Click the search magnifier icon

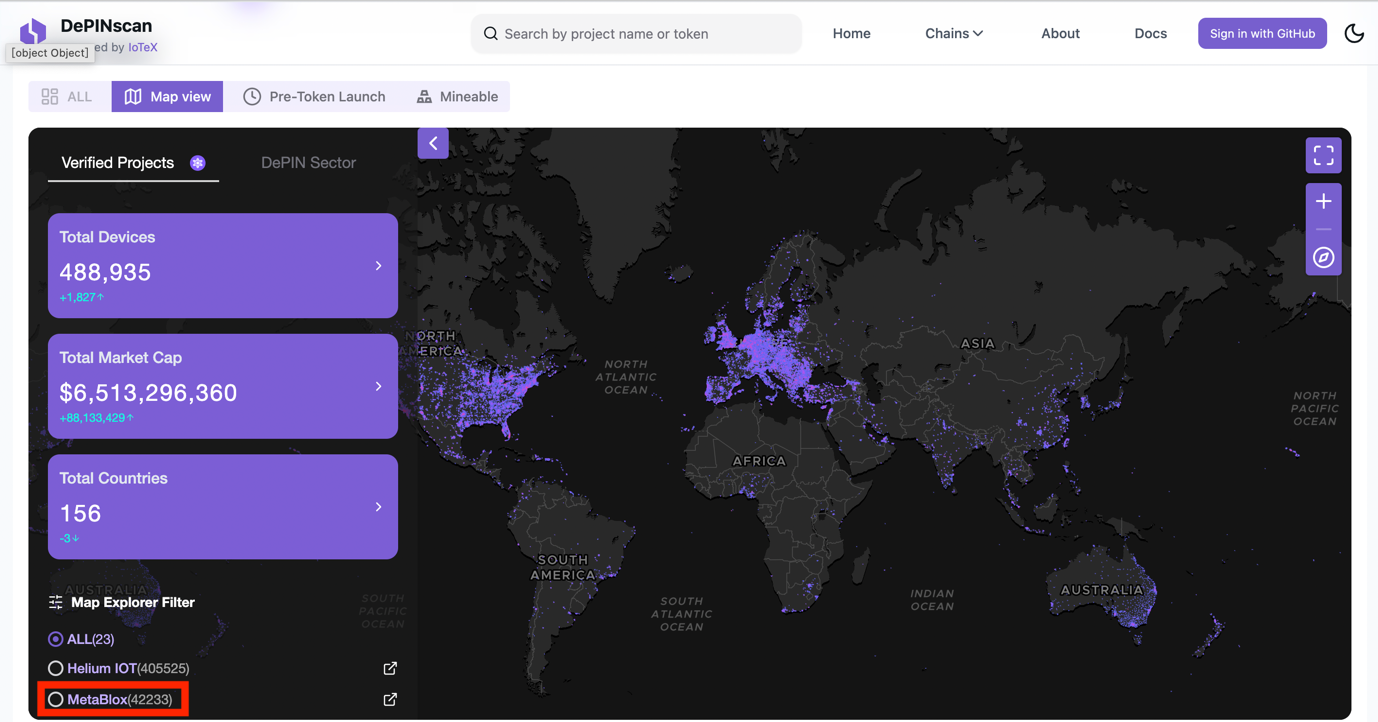pos(490,34)
